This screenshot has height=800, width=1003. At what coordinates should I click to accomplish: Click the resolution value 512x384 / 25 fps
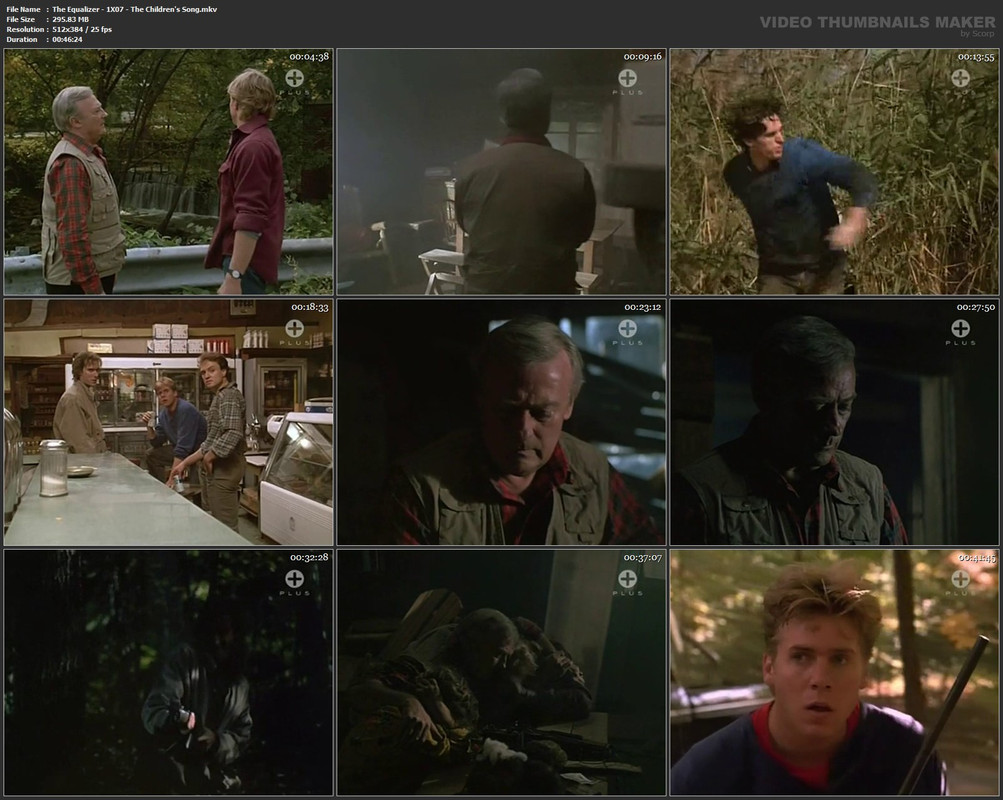point(82,29)
